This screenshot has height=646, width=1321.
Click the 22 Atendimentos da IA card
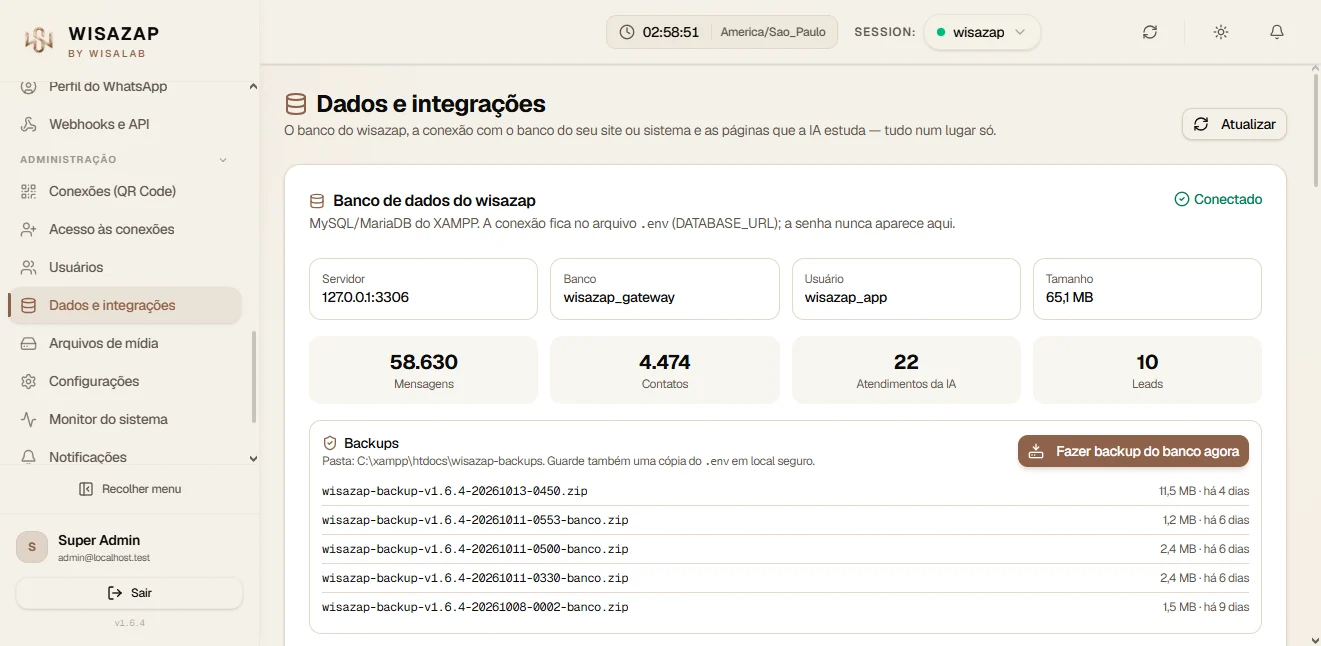(x=906, y=370)
